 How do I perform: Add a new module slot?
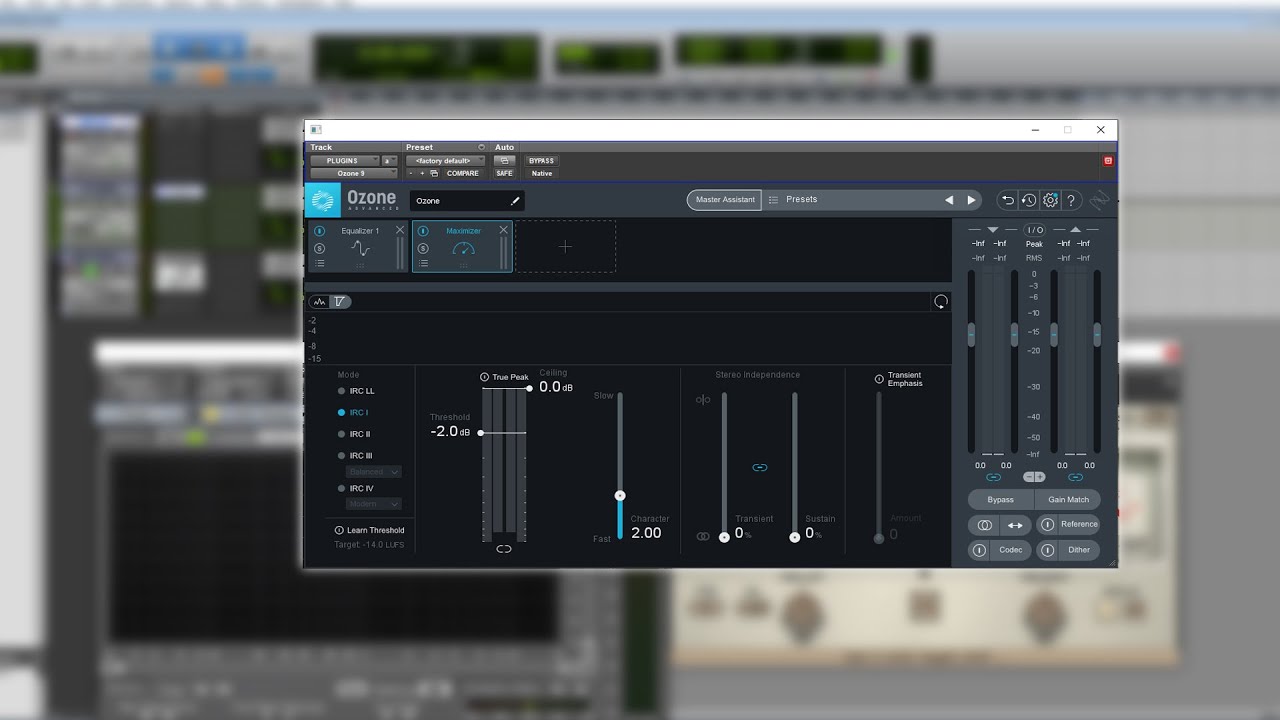pos(565,246)
